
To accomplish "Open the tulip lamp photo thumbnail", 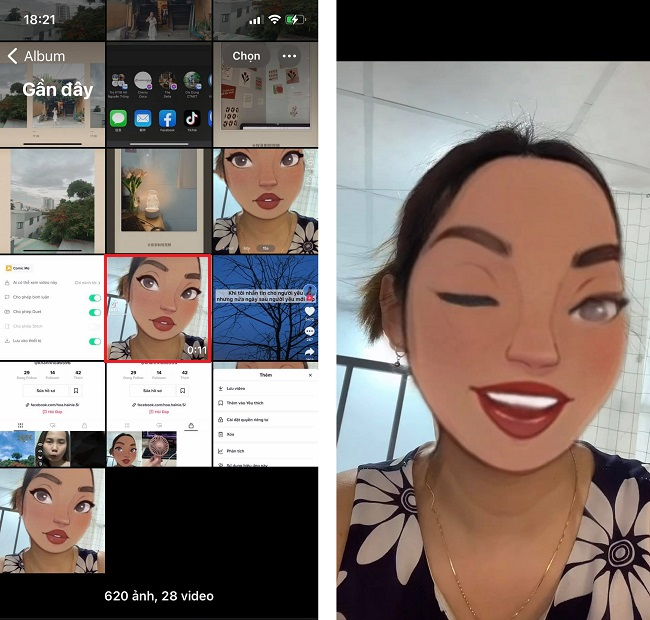I will point(159,201).
